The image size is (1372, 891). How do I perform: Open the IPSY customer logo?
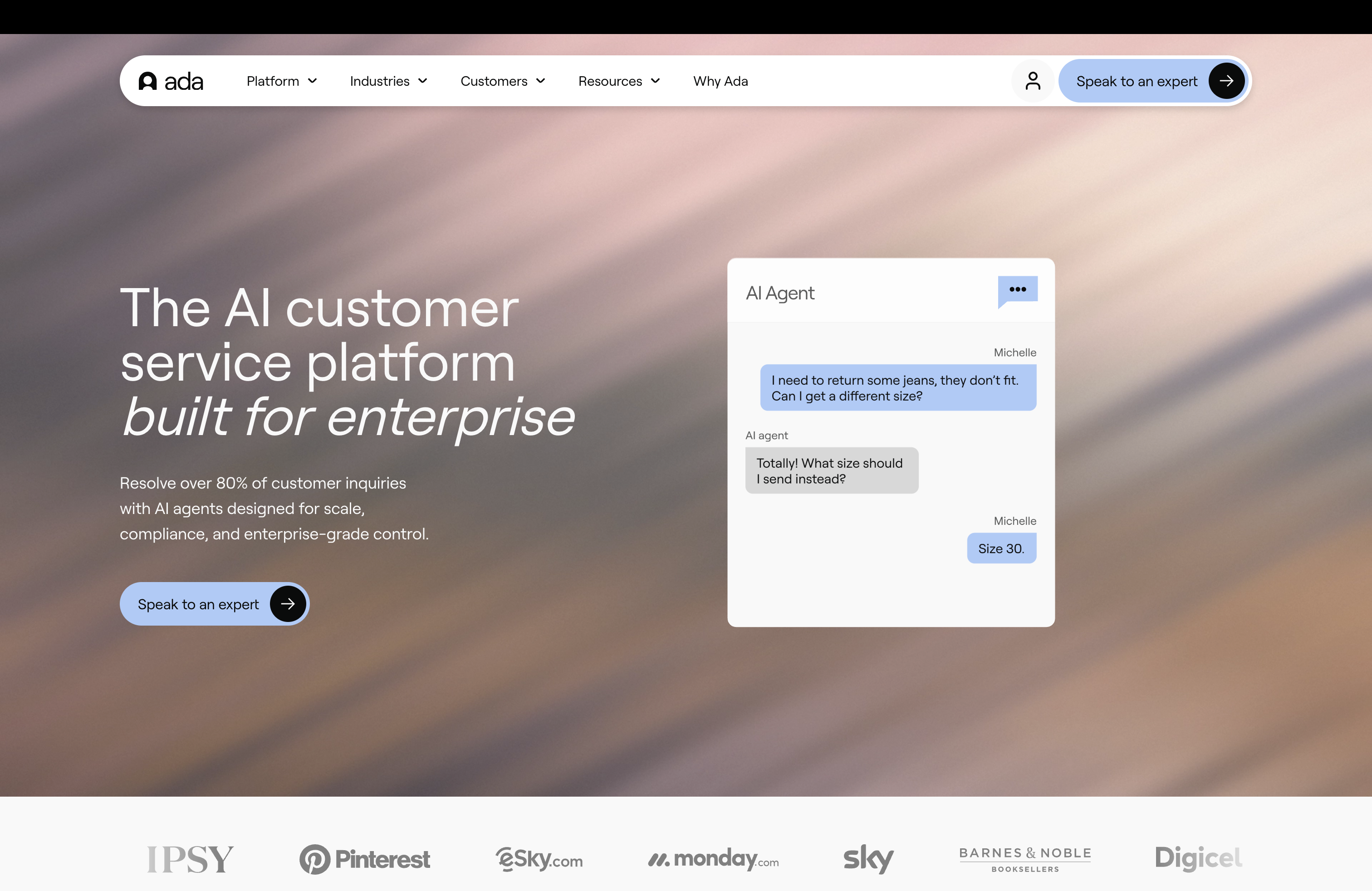coord(190,859)
